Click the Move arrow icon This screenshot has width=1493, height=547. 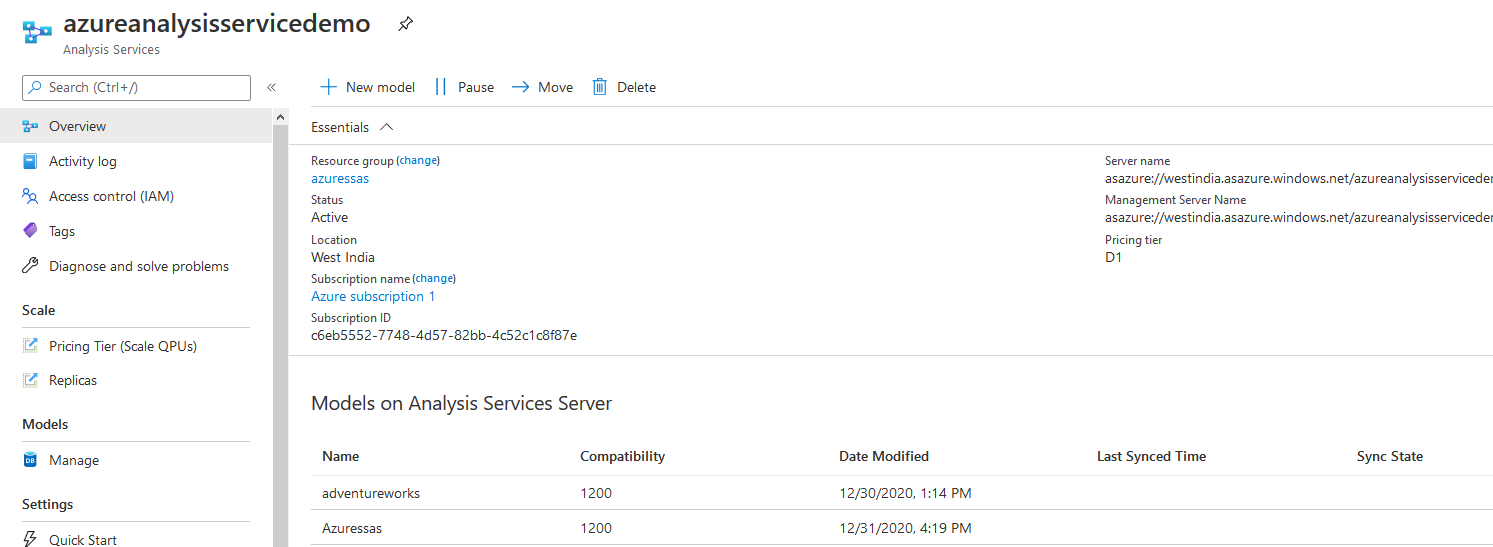click(520, 87)
